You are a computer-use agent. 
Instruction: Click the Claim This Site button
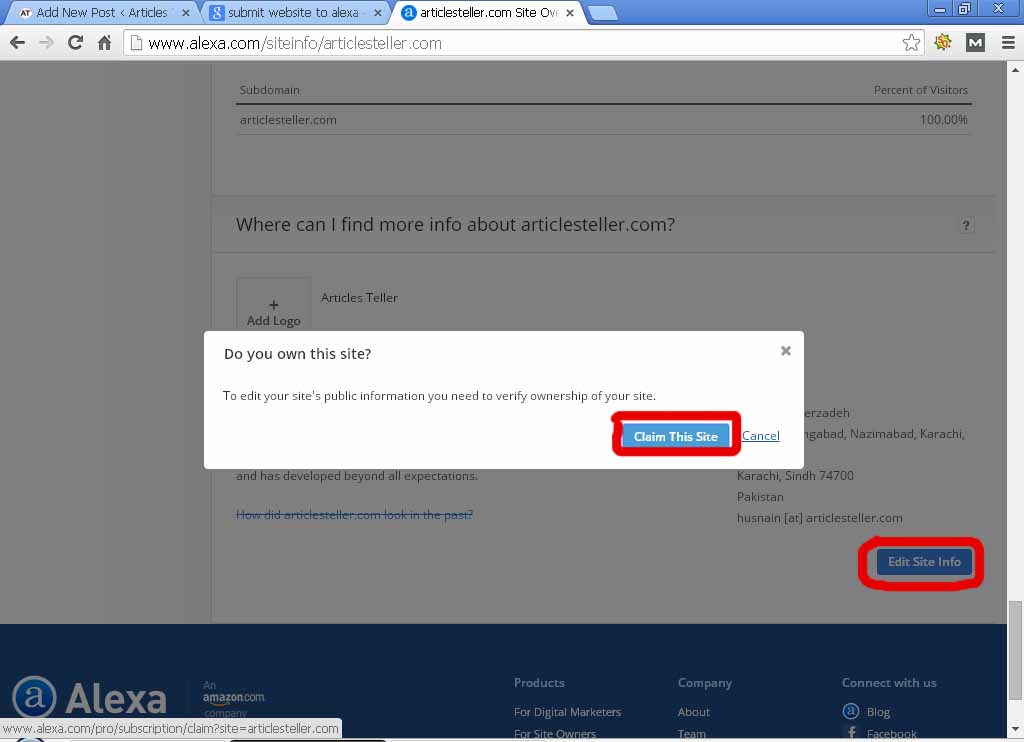pos(675,436)
